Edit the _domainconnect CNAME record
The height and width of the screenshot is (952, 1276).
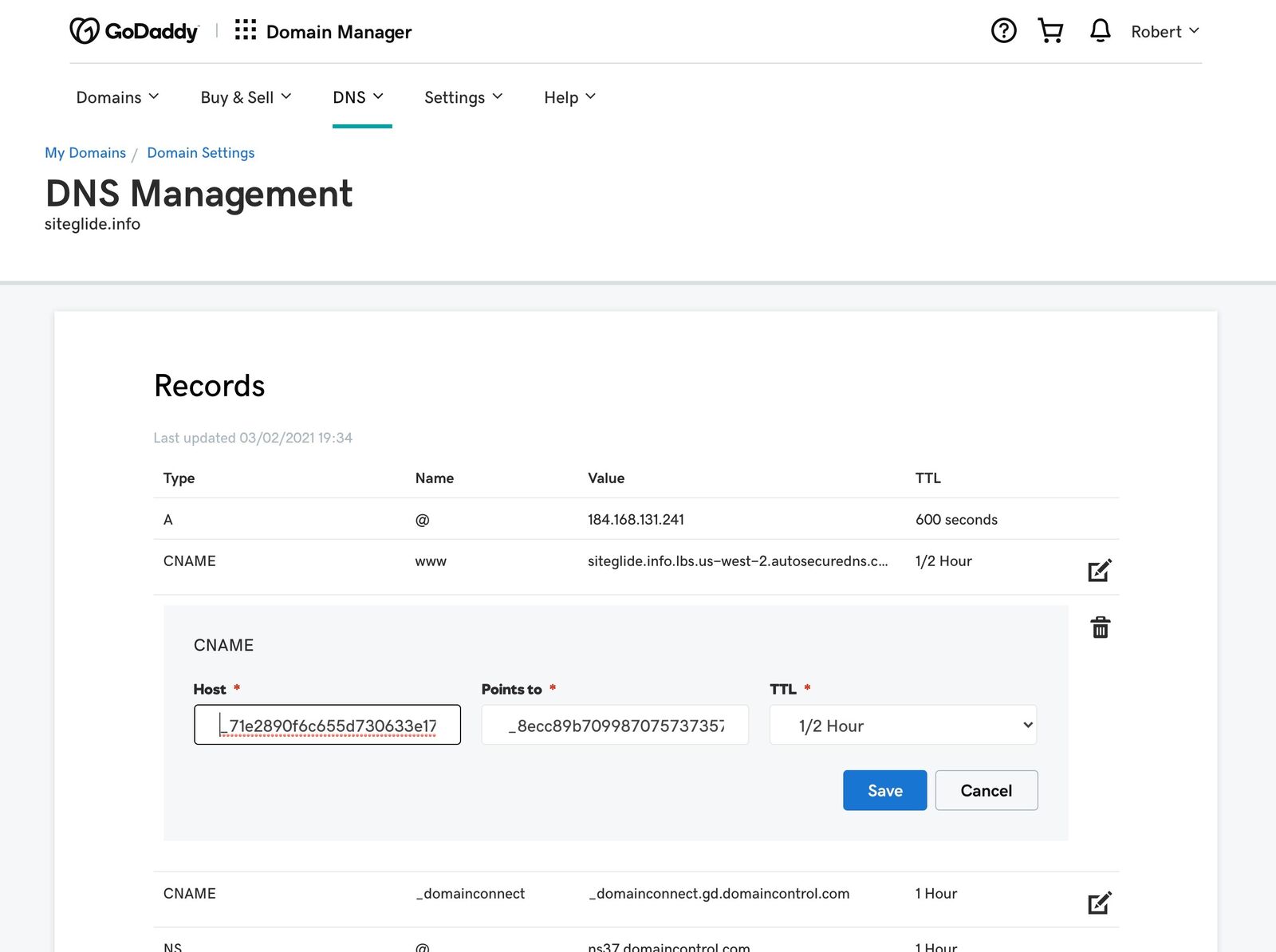1100,903
